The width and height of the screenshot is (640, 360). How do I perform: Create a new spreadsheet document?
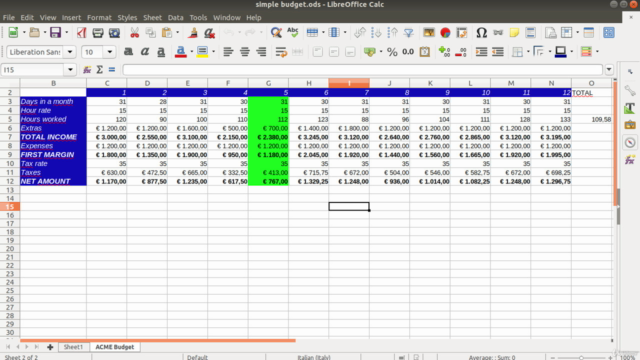(13, 33)
